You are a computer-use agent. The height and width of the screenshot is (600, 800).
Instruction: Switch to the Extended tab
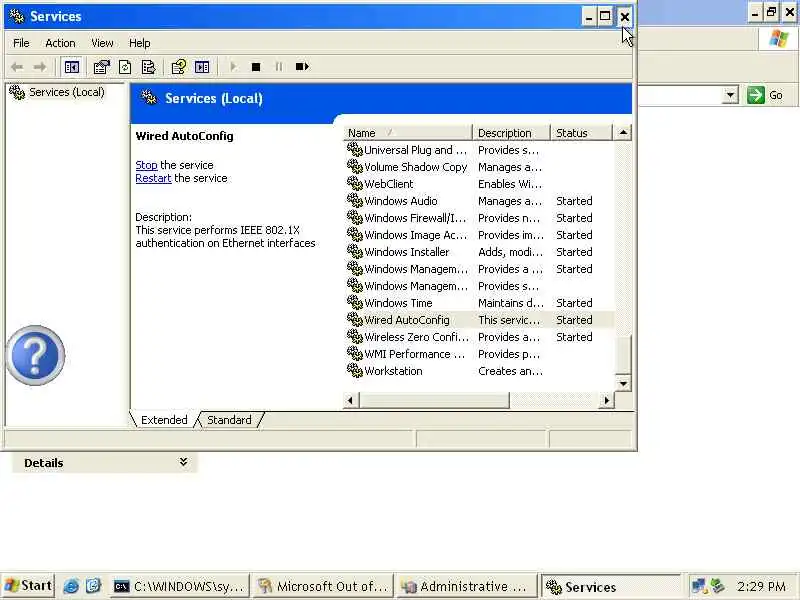164,420
